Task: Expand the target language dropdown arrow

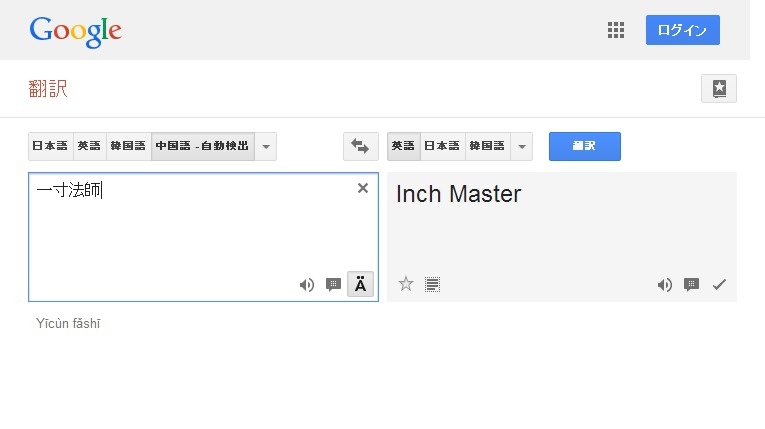Action: [x=521, y=146]
